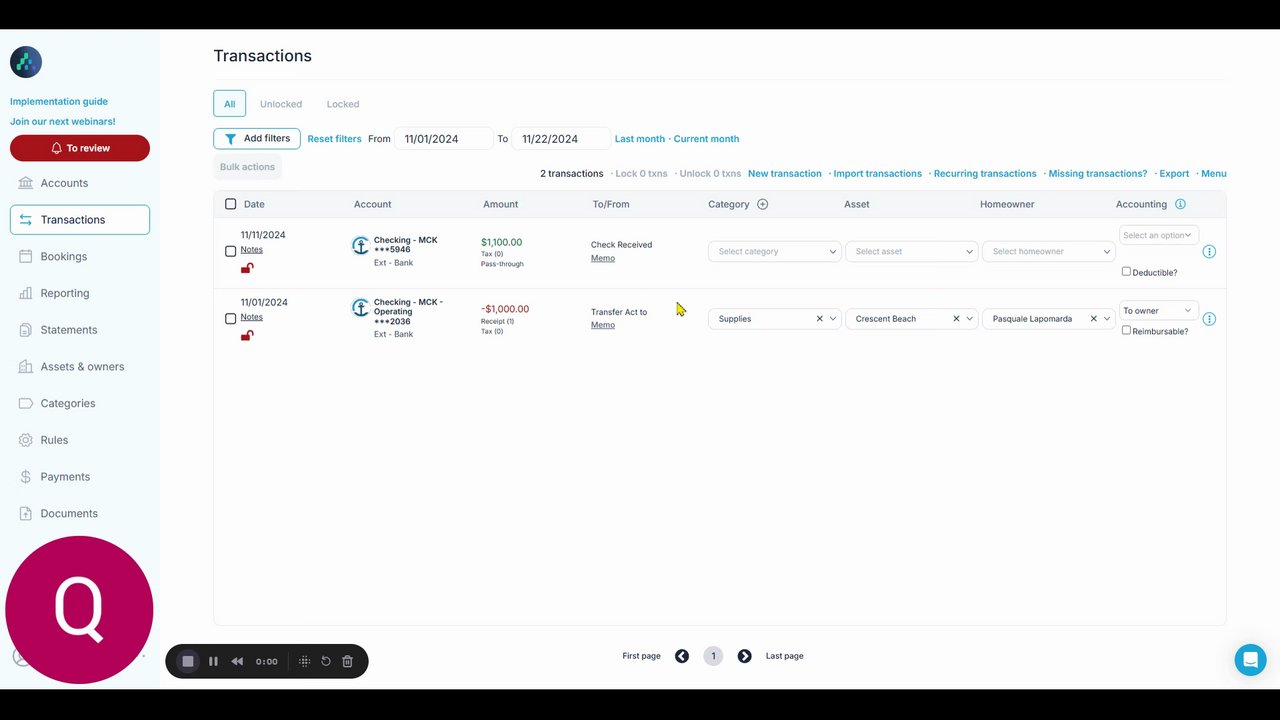
Task: Click the To date field 11/22/2024
Action: [561, 139]
